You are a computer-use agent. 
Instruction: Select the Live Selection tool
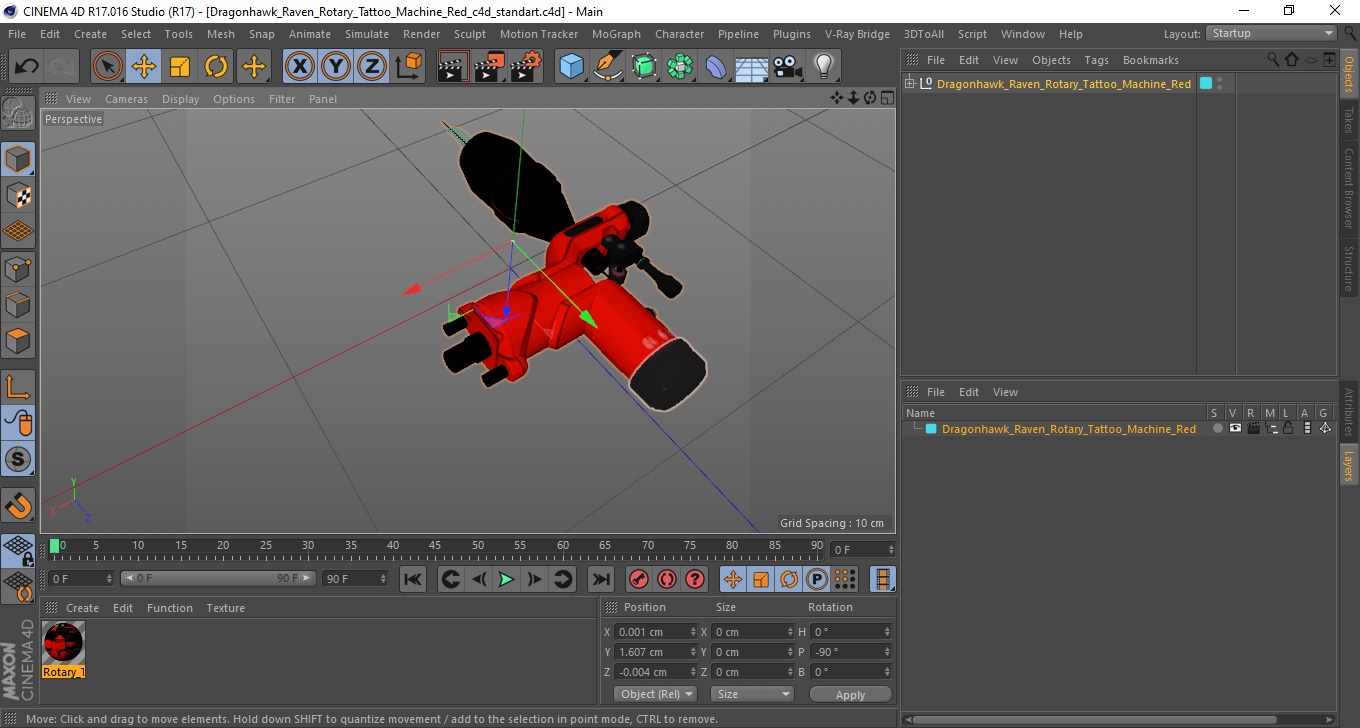[108, 67]
